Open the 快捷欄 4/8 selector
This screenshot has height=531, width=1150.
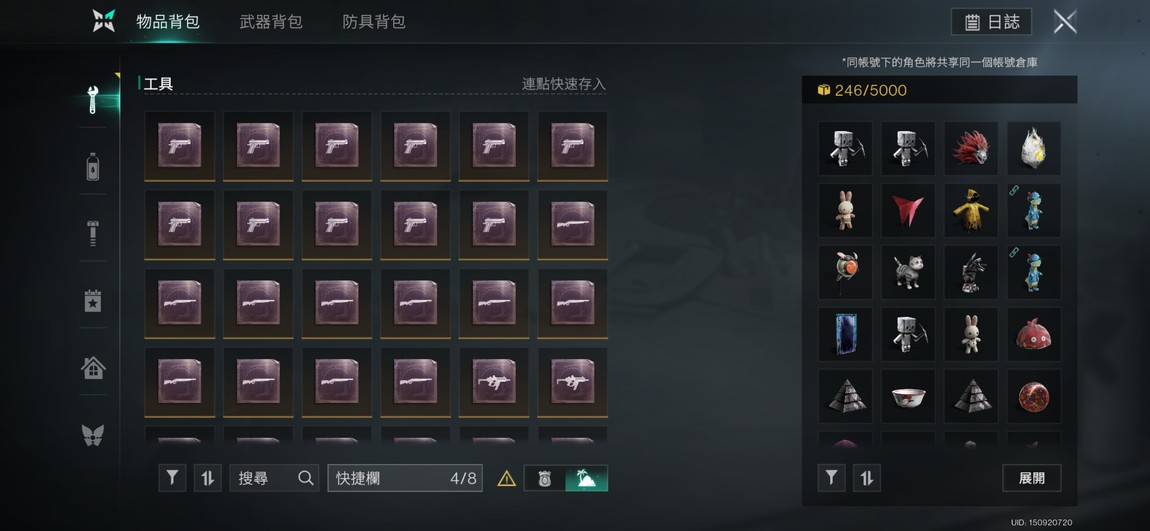click(x=405, y=478)
